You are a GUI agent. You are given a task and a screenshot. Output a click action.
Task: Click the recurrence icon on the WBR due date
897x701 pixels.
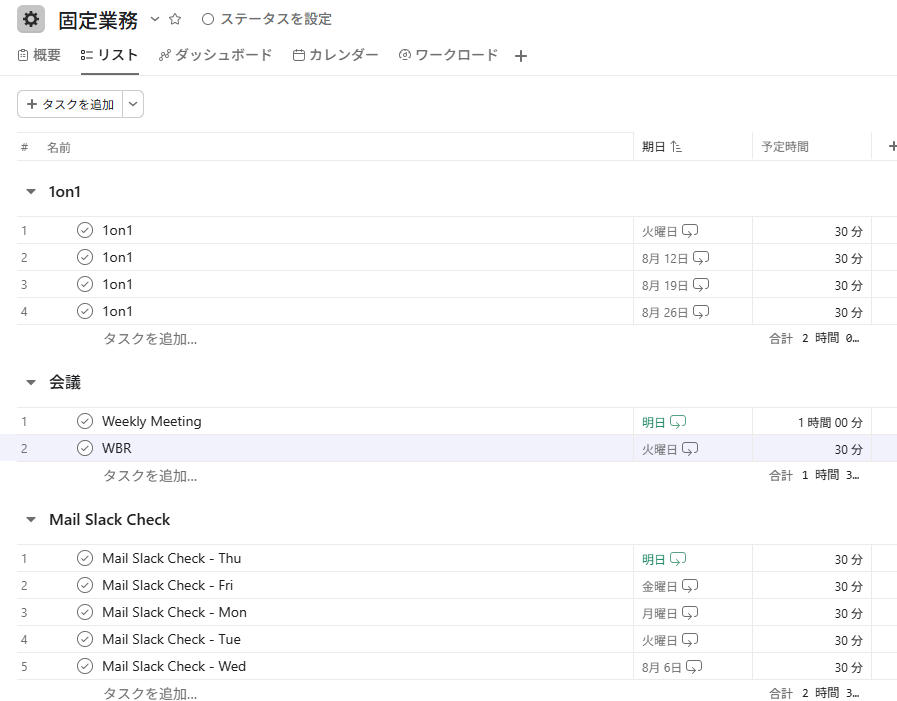click(690, 449)
